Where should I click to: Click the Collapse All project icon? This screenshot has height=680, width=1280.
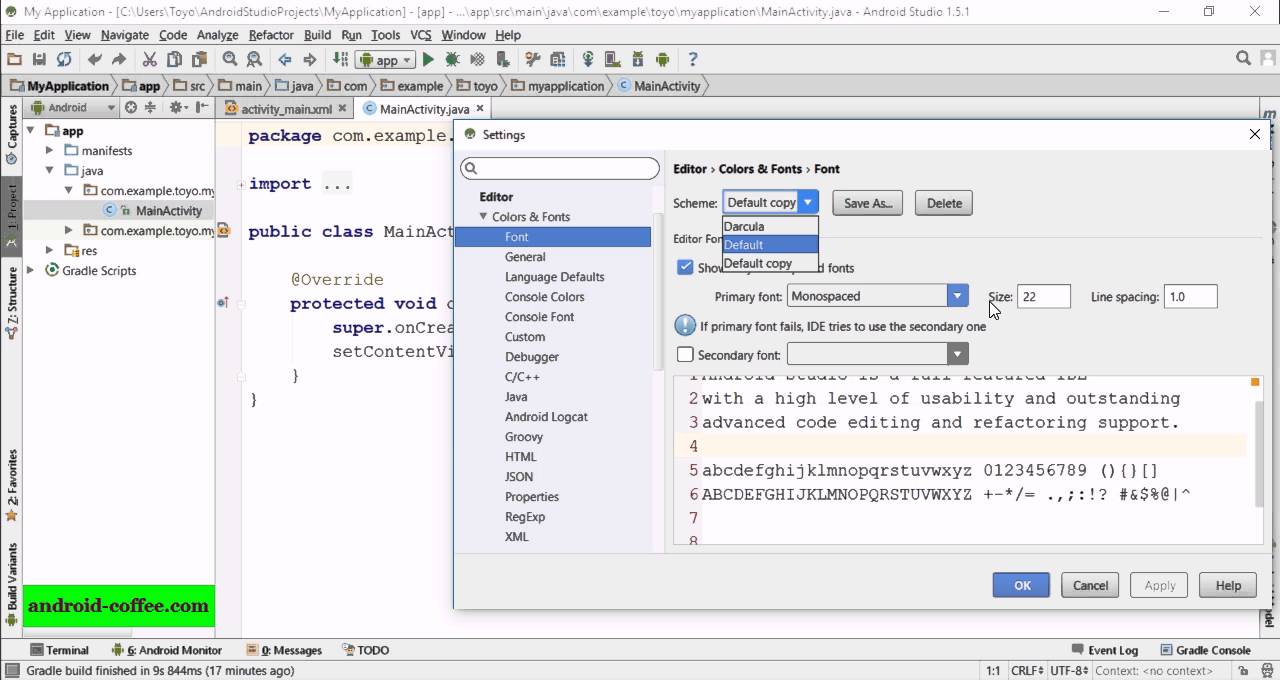[x=150, y=108]
